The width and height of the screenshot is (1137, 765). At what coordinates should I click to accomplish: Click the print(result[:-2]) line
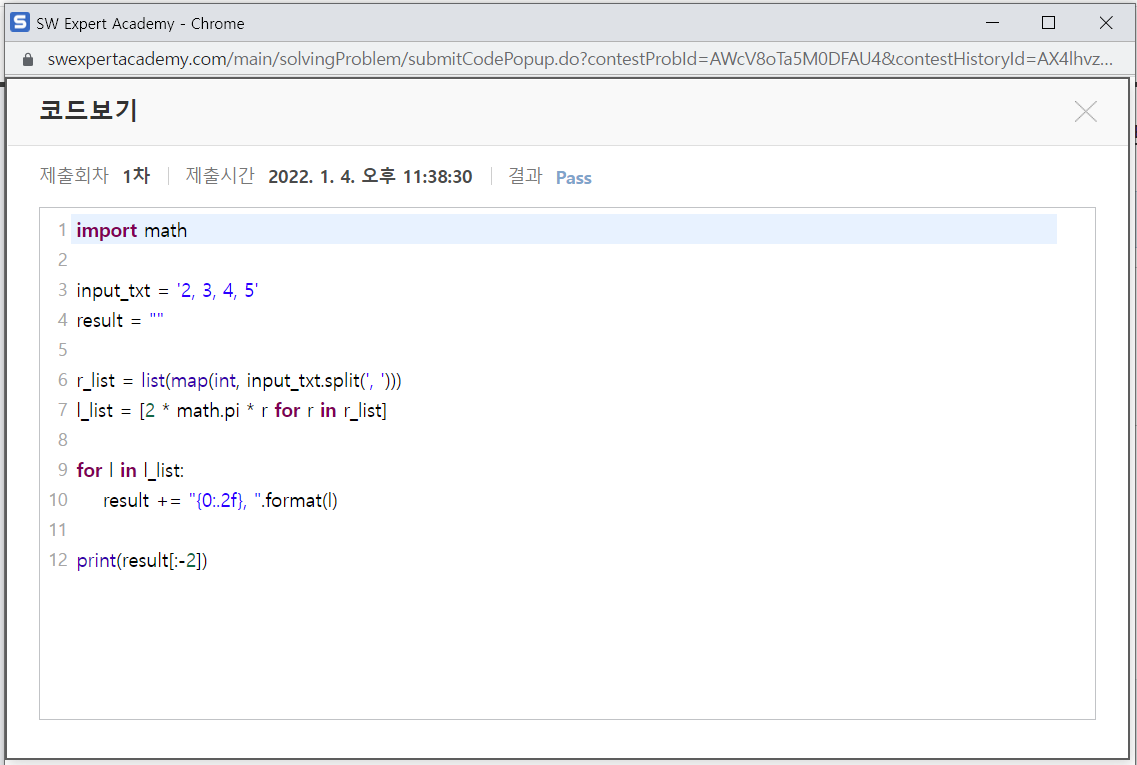pyautogui.click(x=142, y=561)
